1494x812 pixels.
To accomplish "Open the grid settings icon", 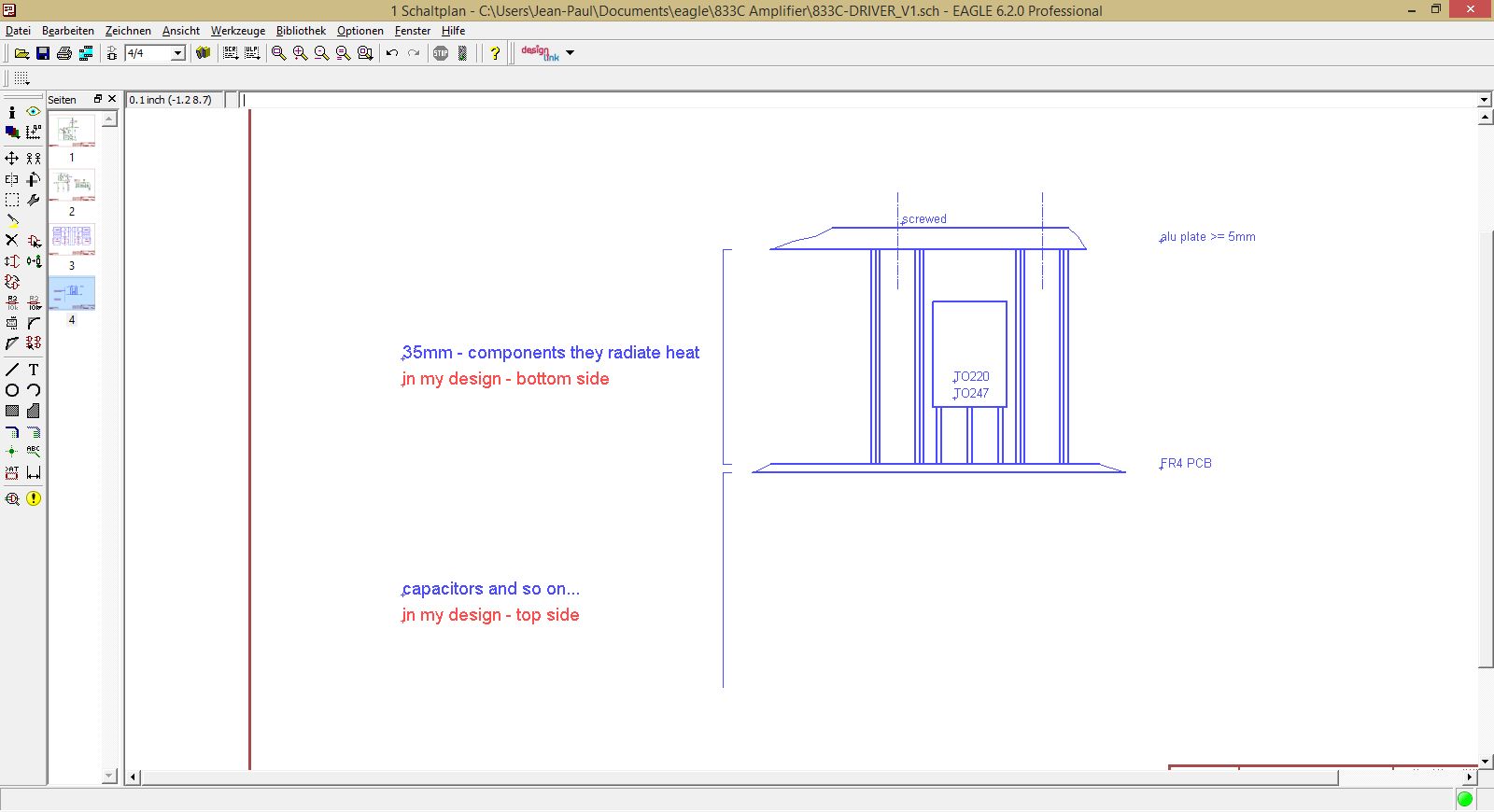I will point(21,78).
